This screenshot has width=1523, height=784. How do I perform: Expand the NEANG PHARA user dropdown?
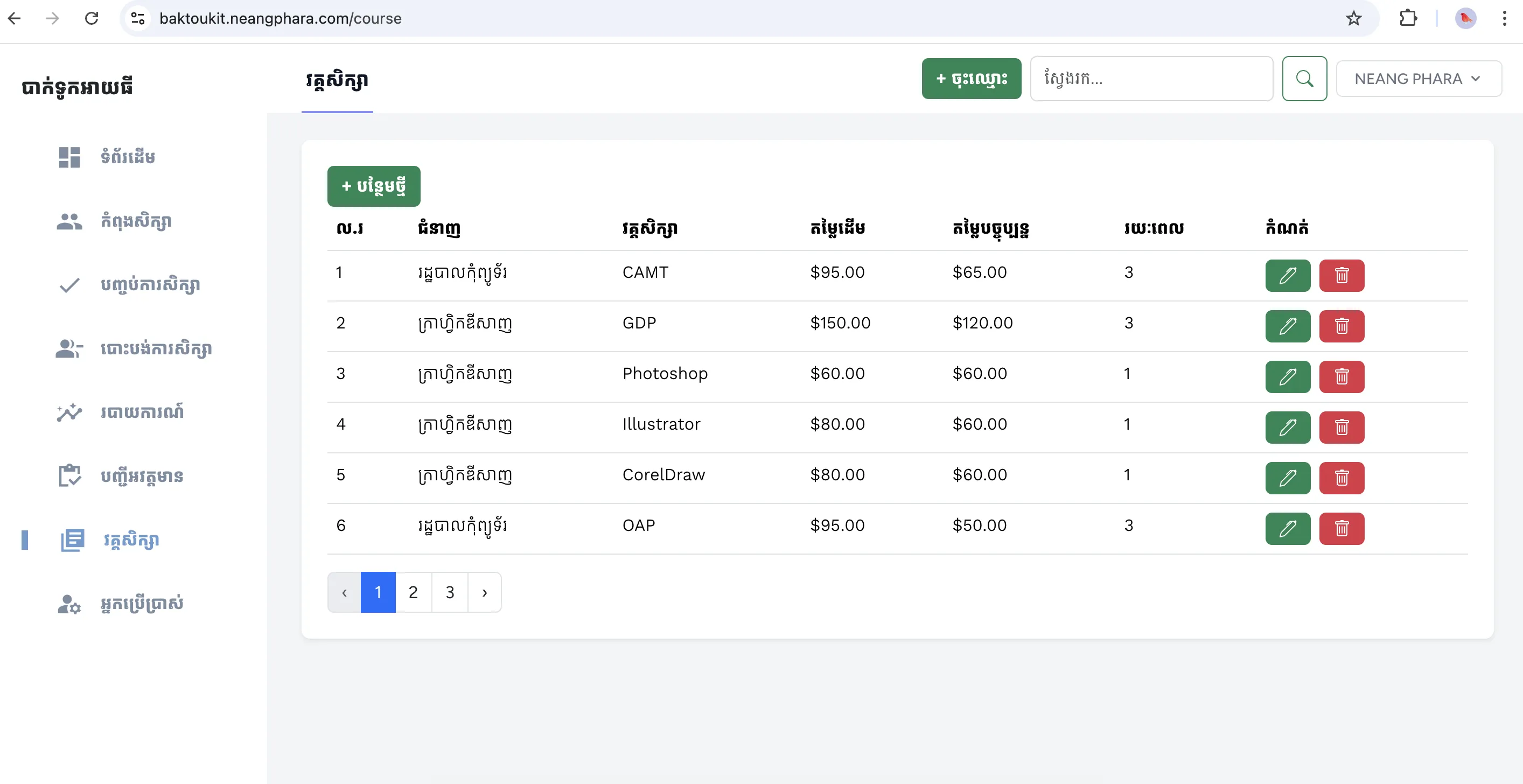[x=1418, y=79]
